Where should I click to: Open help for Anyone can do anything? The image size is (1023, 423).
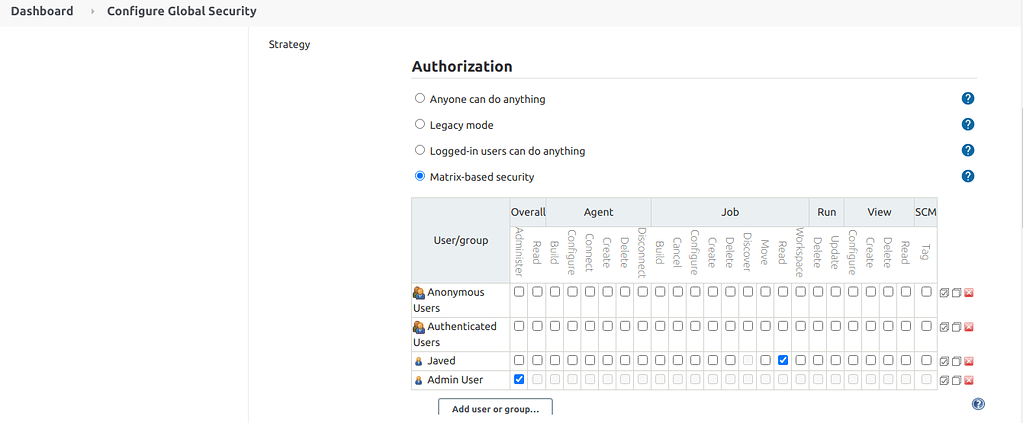[968, 99]
